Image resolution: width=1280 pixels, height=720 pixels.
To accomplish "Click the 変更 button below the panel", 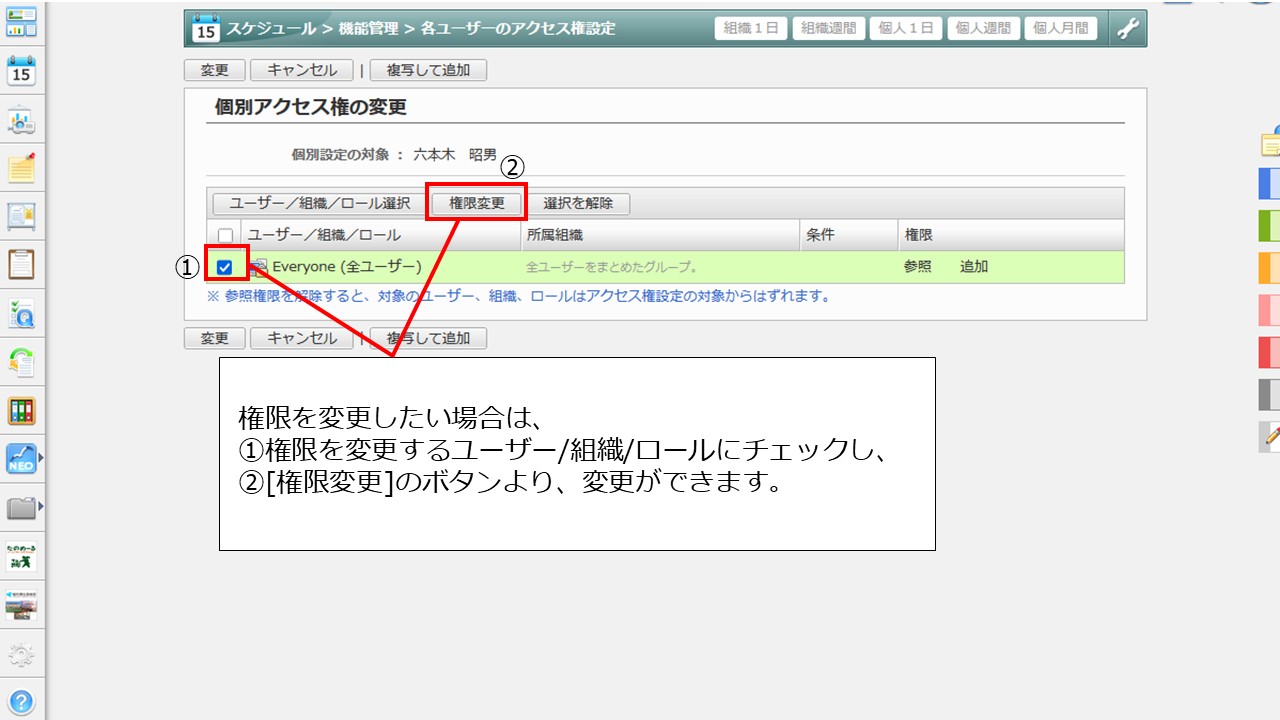I will [x=215, y=338].
